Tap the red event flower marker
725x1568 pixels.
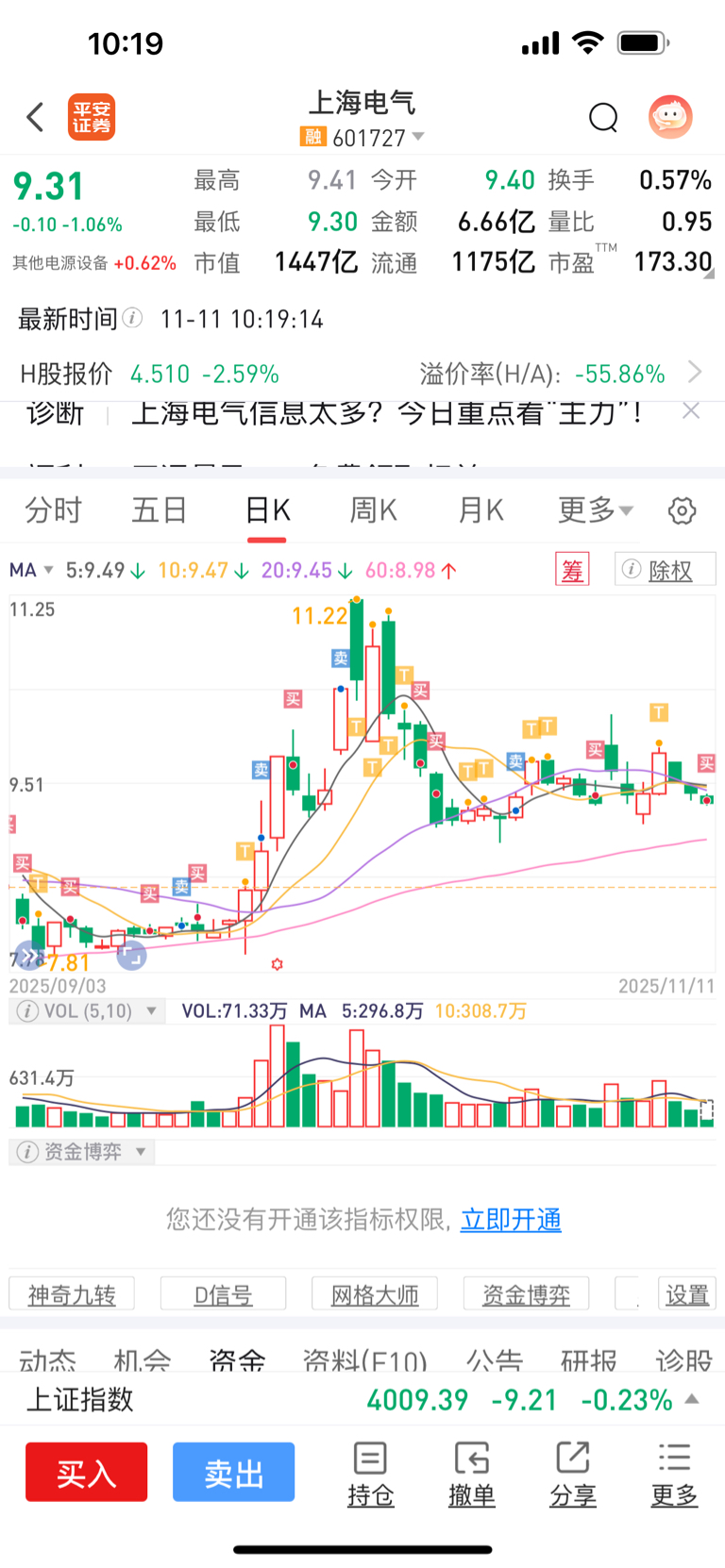277,964
